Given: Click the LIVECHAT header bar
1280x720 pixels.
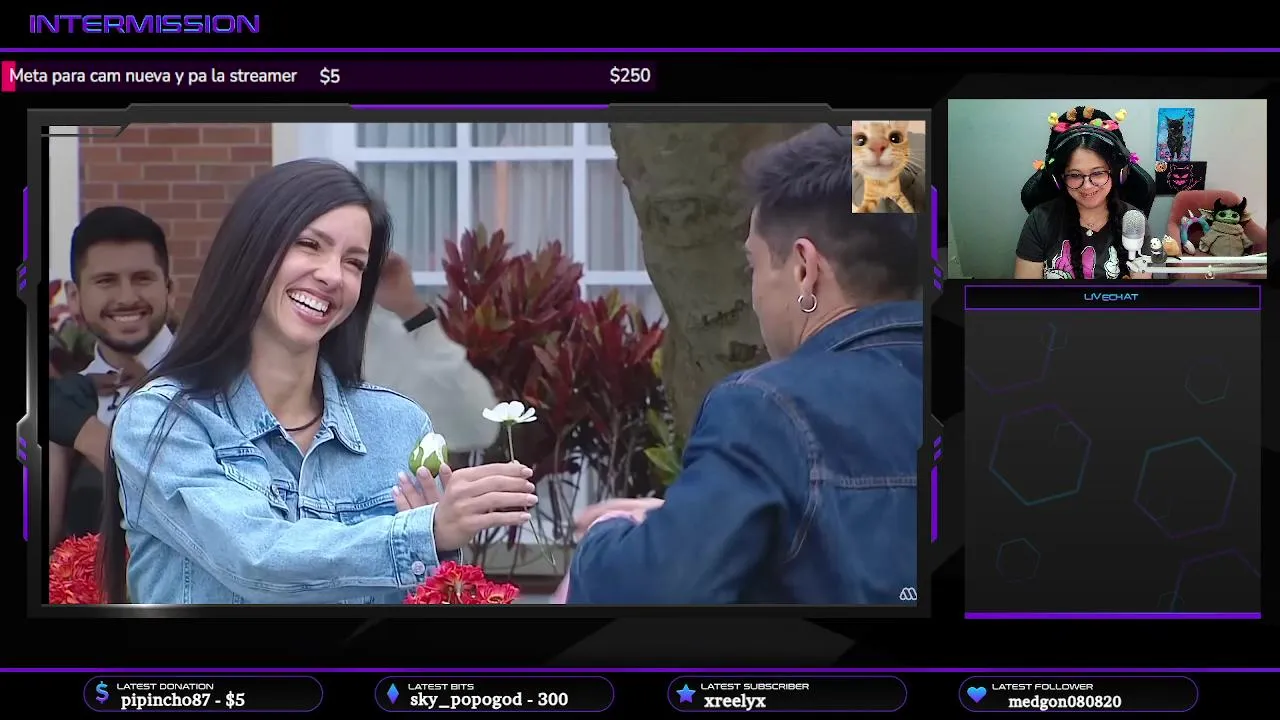Looking at the screenshot, I should tap(1112, 297).
